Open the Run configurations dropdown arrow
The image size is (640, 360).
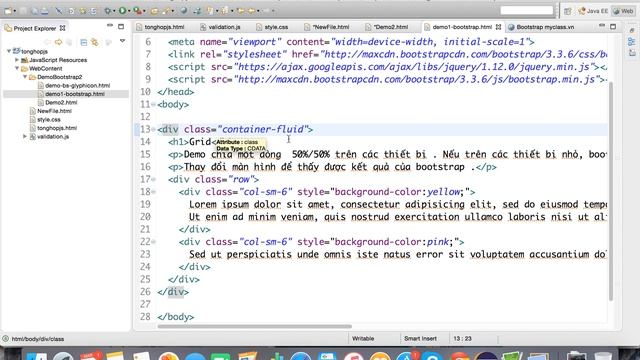click(129, 11)
